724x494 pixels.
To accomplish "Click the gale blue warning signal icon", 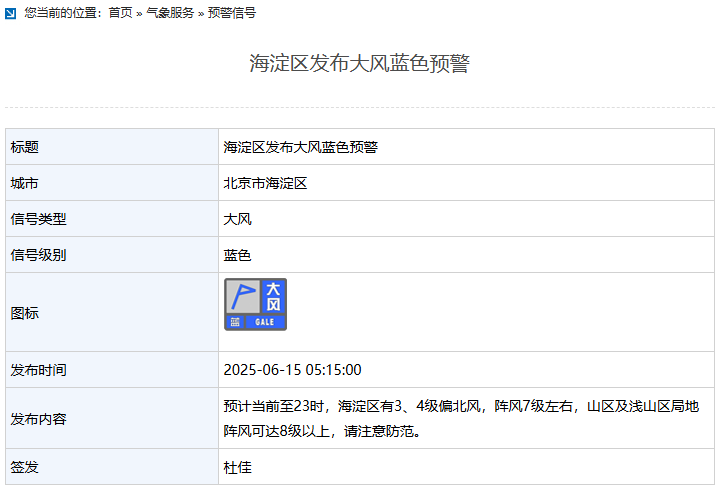I will coord(255,304).
